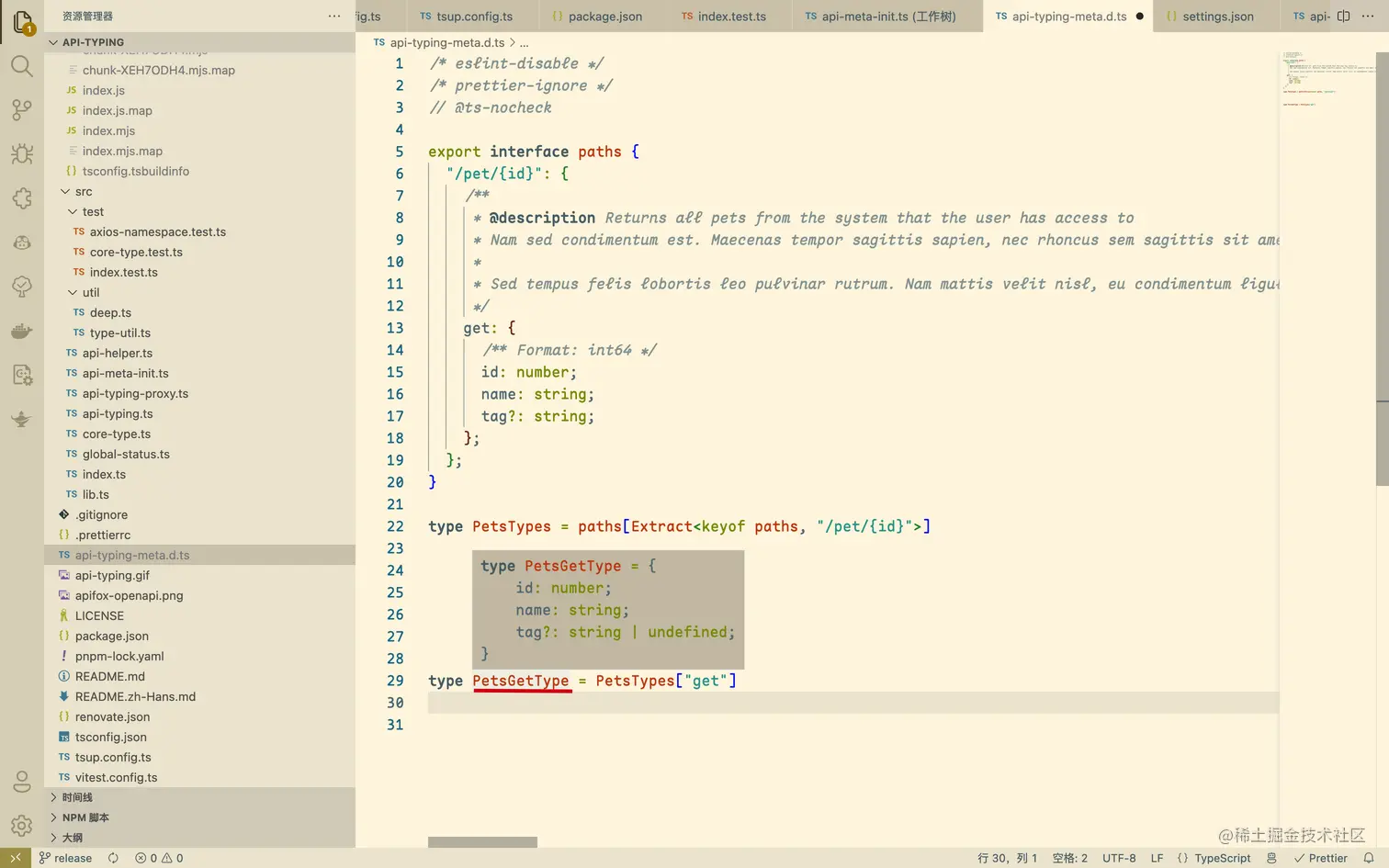Expand the 大纲 section
Viewport: 1389px width, 868px height.
[199, 838]
